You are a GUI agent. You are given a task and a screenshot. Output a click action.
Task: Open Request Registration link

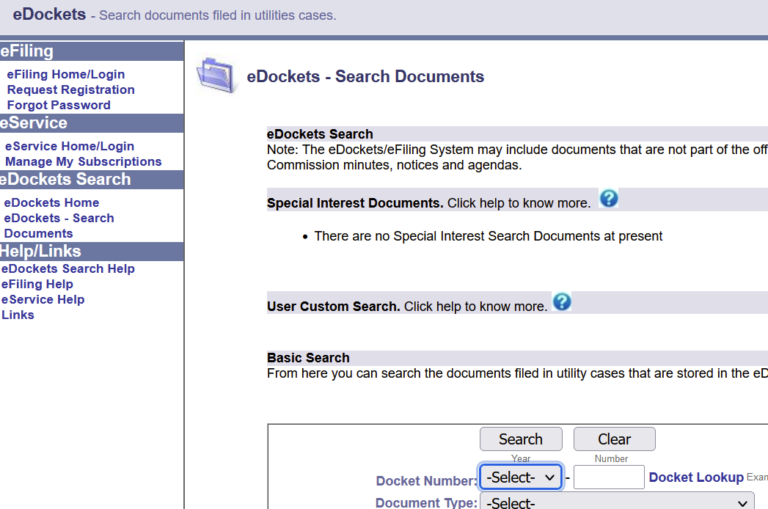coord(70,89)
